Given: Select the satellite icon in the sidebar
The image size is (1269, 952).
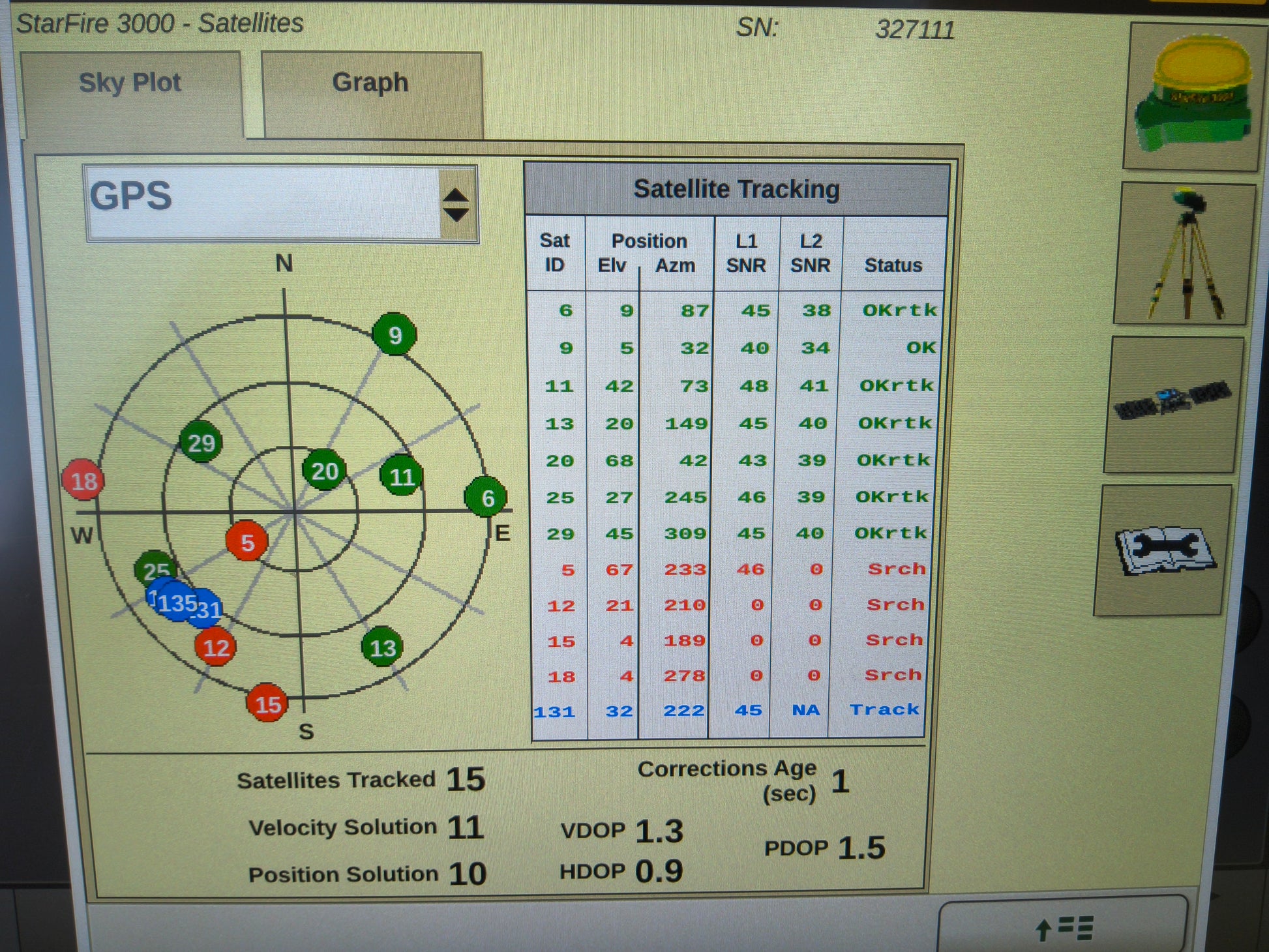Looking at the screenshot, I should point(1172,404).
